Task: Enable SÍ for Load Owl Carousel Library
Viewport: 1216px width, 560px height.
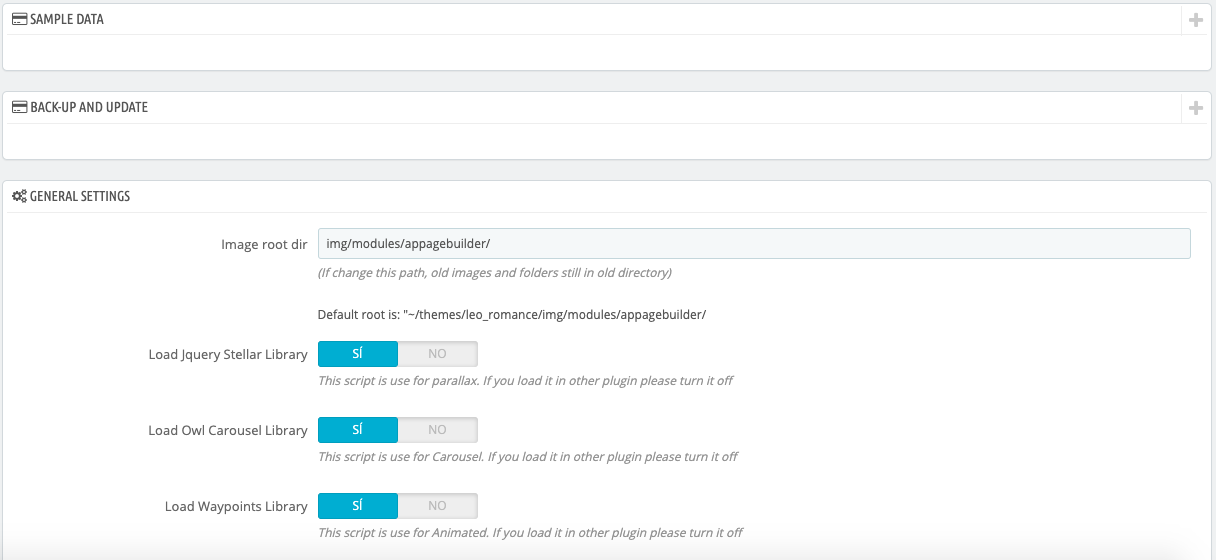Action: pos(358,430)
